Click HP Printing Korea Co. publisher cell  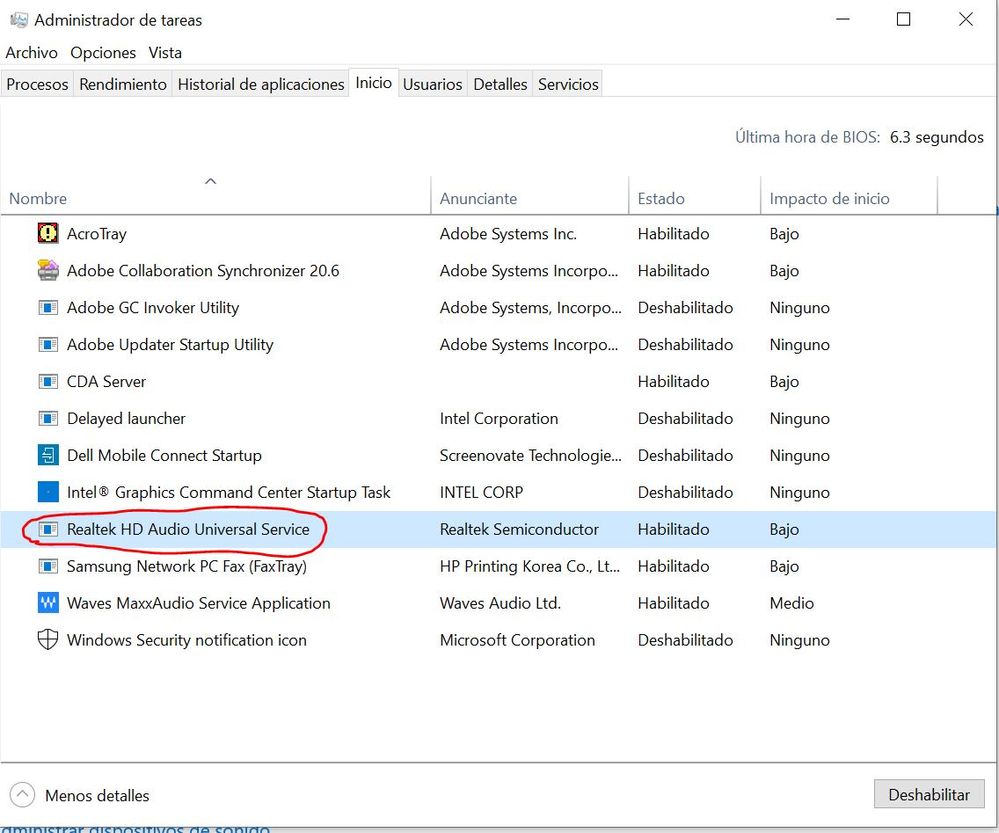point(529,567)
